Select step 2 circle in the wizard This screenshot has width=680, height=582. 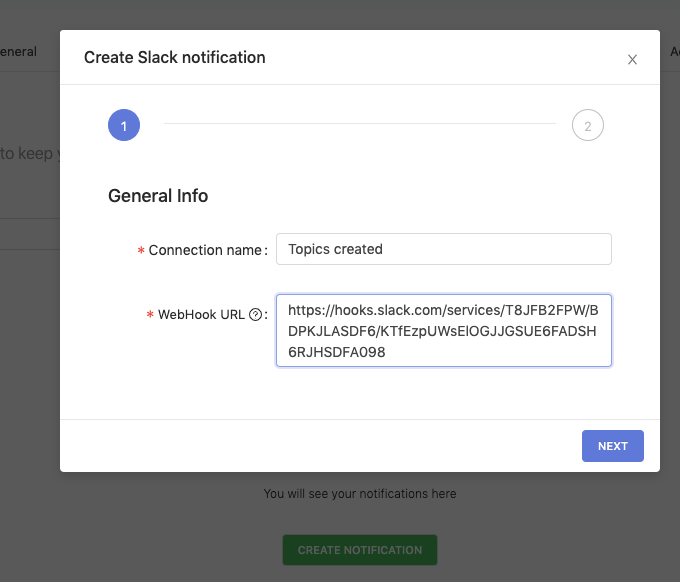pyautogui.click(x=588, y=125)
